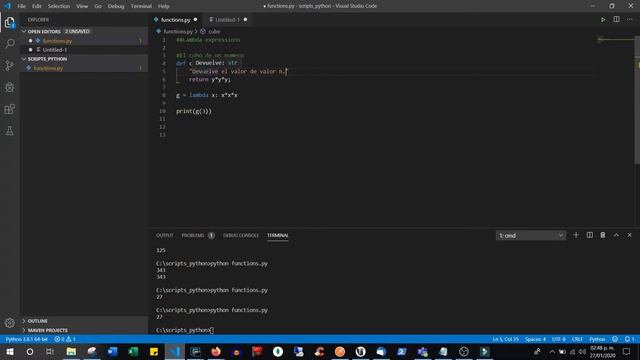Change indentation via Spaces: 4
The image size is (640, 360).
[x=535, y=339]
